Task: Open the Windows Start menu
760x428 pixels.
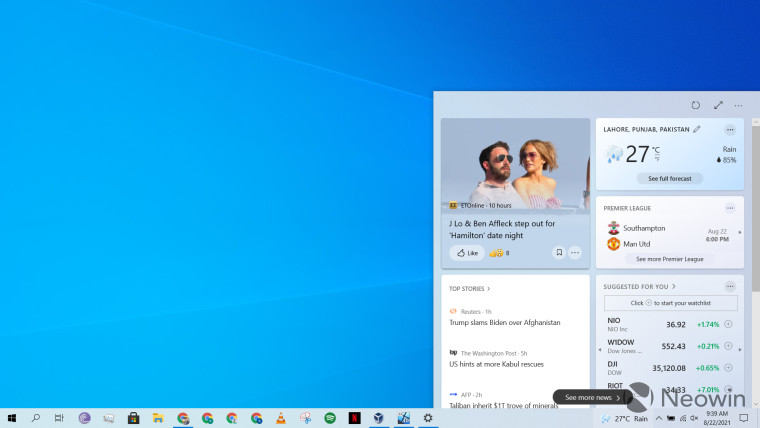Action: (12, 418)
